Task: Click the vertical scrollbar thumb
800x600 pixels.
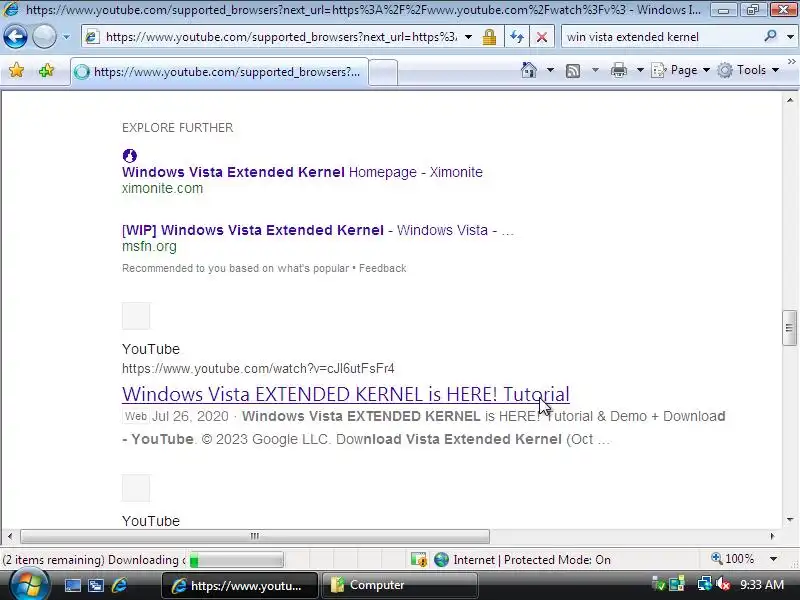Action: (790, 328)
